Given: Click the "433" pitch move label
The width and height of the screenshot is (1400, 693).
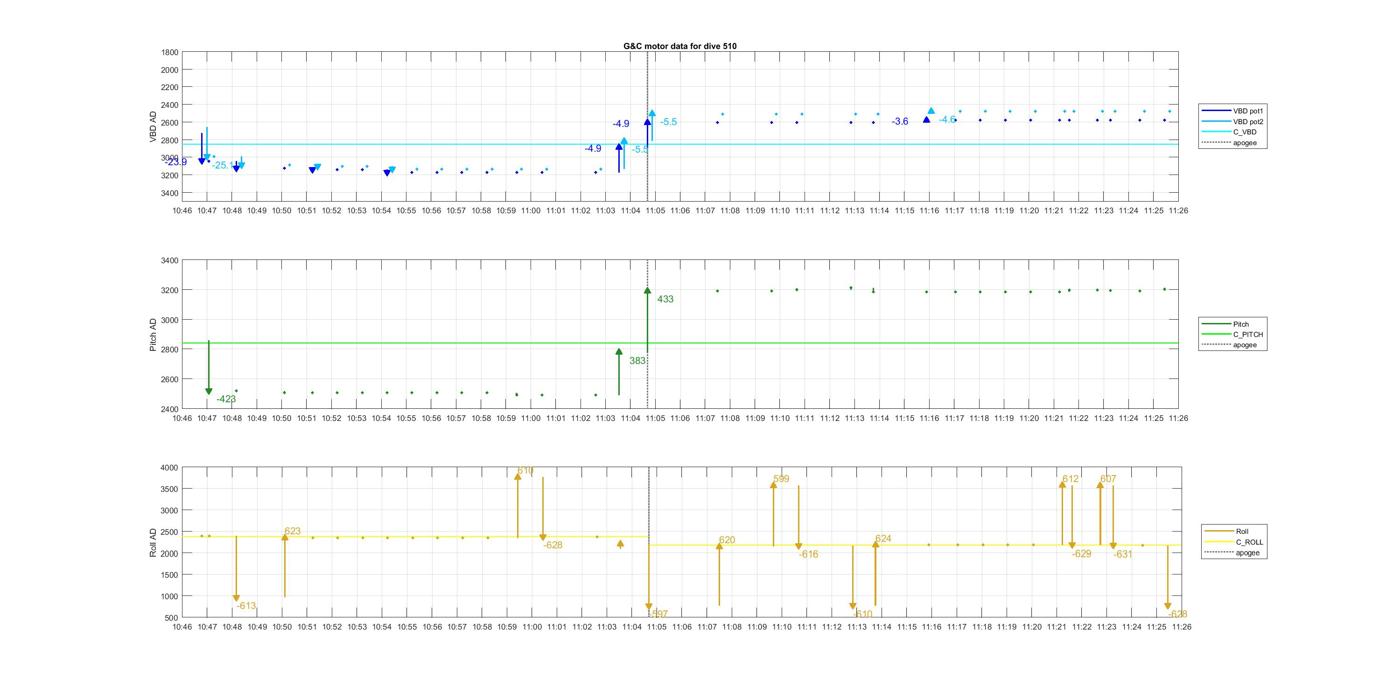Looking at the screenshot, I should 665,299.
